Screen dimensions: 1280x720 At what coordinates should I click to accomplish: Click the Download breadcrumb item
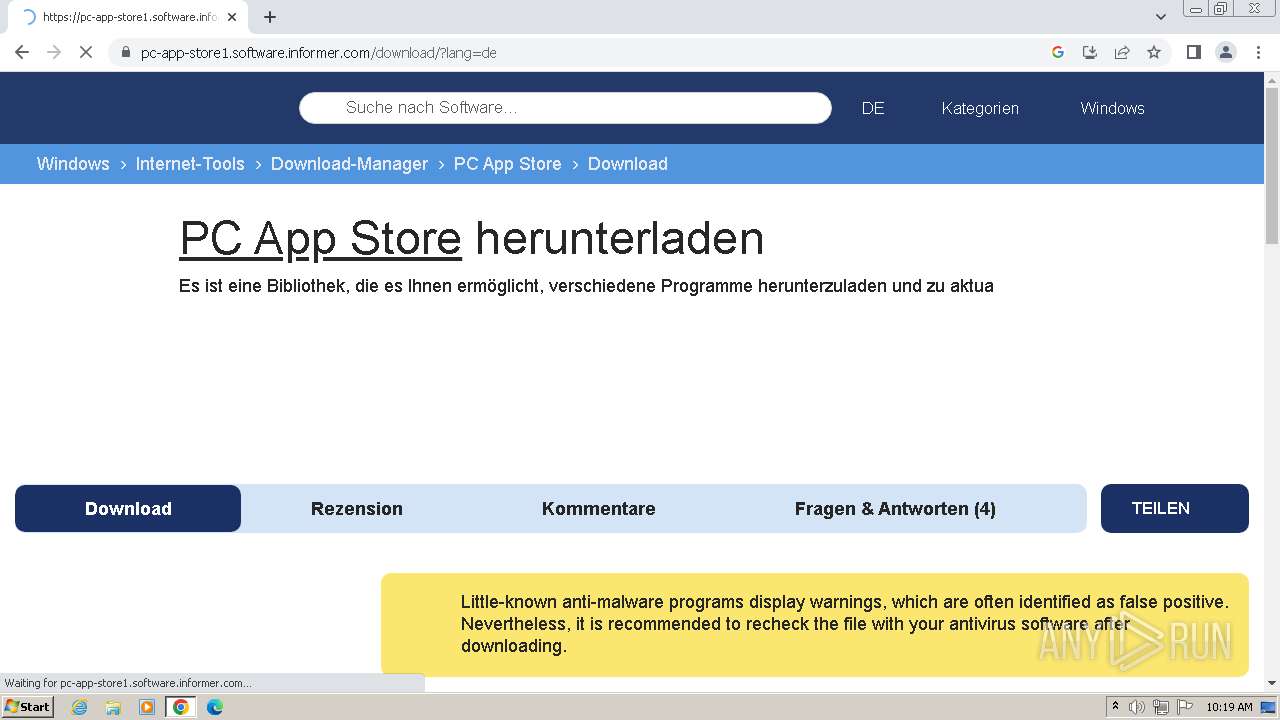pos(628,164)
